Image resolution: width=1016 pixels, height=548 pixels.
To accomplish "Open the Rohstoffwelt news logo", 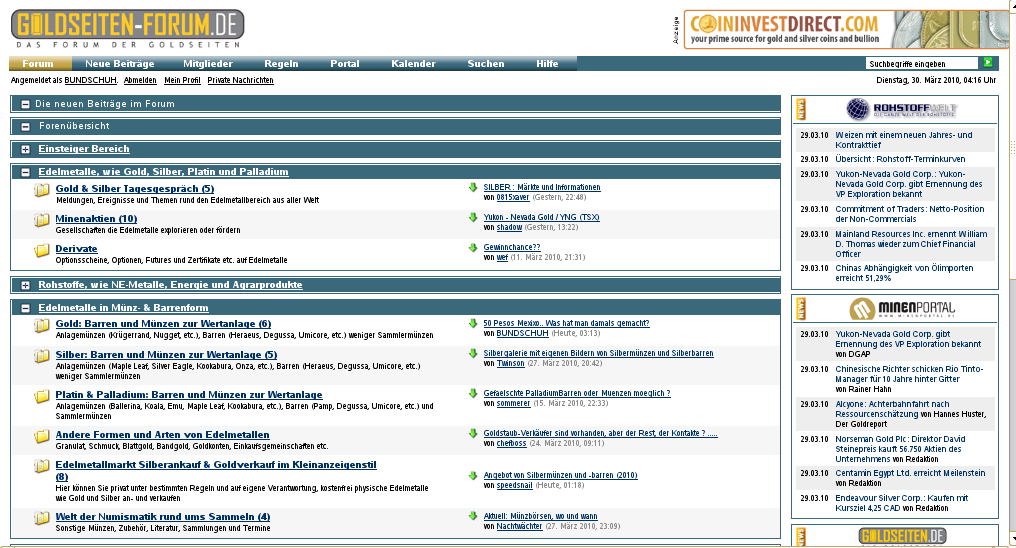I will click(901, 109).
